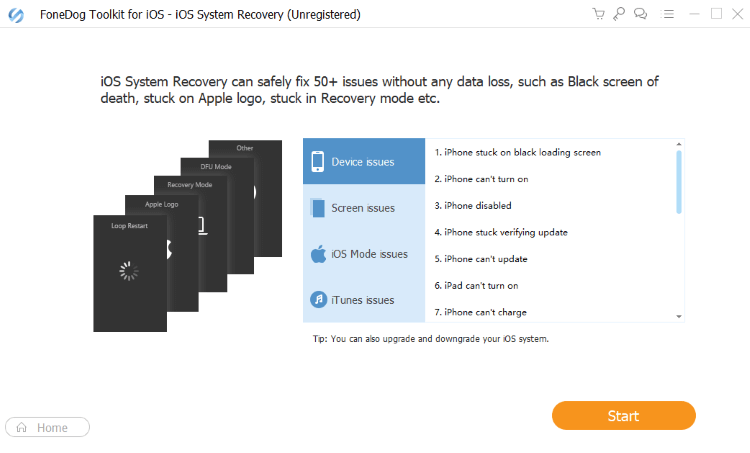
Task: Click 'iPhone disabled' list entry
Action: (x=473, y=206)
